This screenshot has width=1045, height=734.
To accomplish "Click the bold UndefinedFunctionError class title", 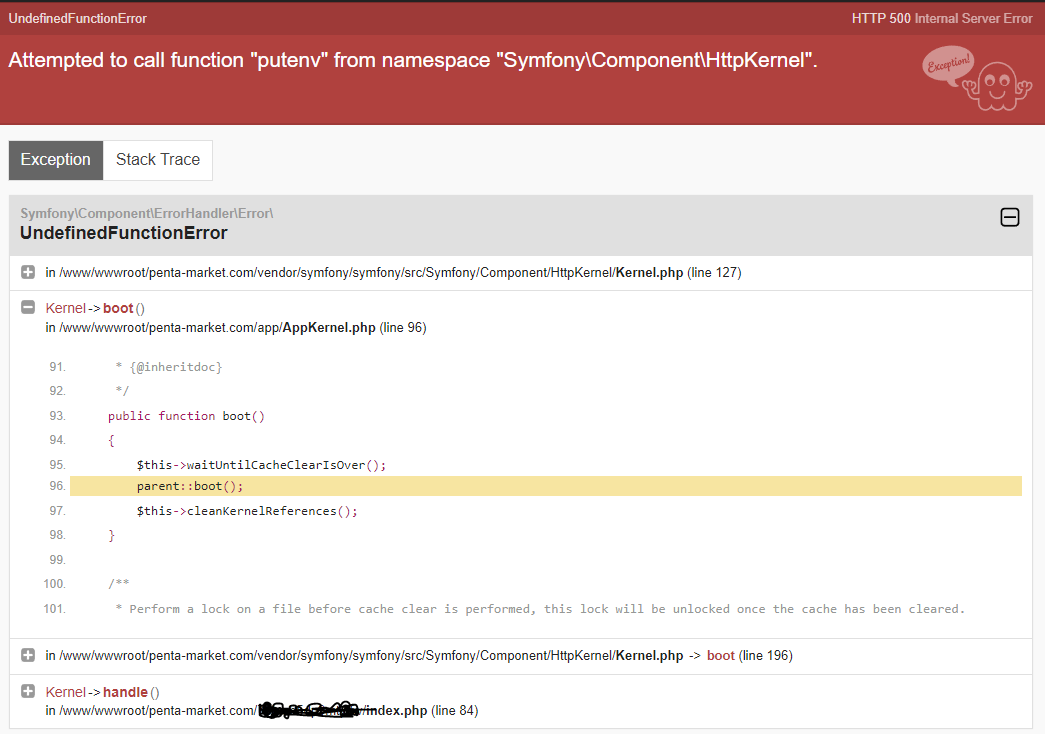I will click(x=124, y=233).
